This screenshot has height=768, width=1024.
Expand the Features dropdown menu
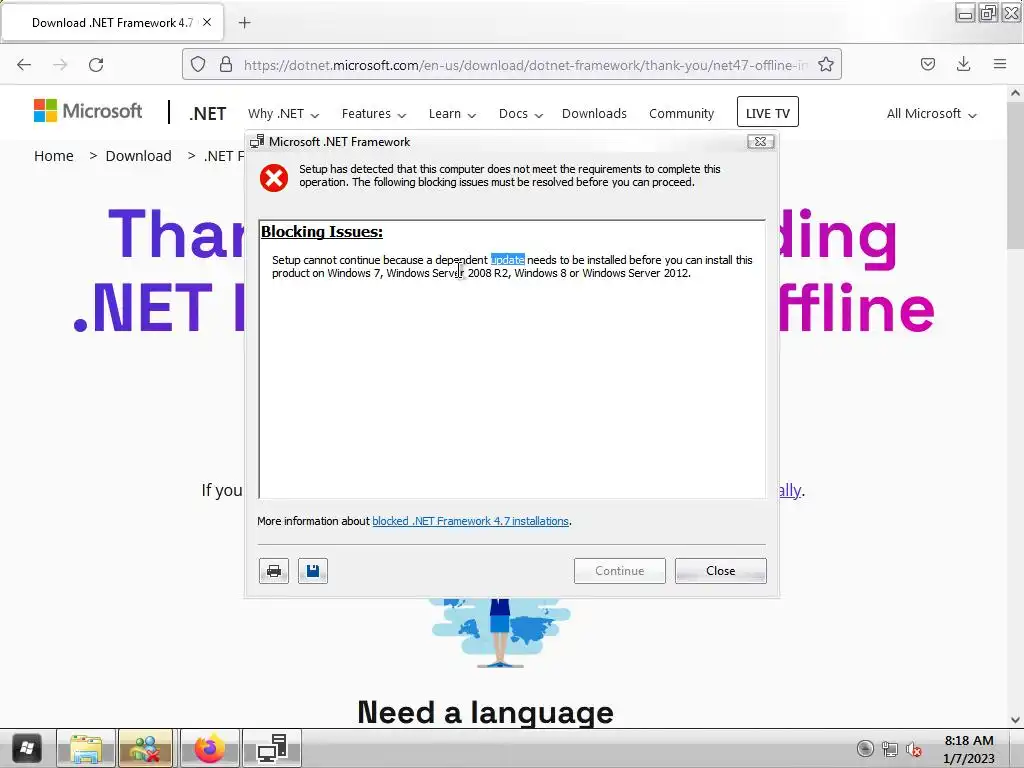tap(374, 114)
